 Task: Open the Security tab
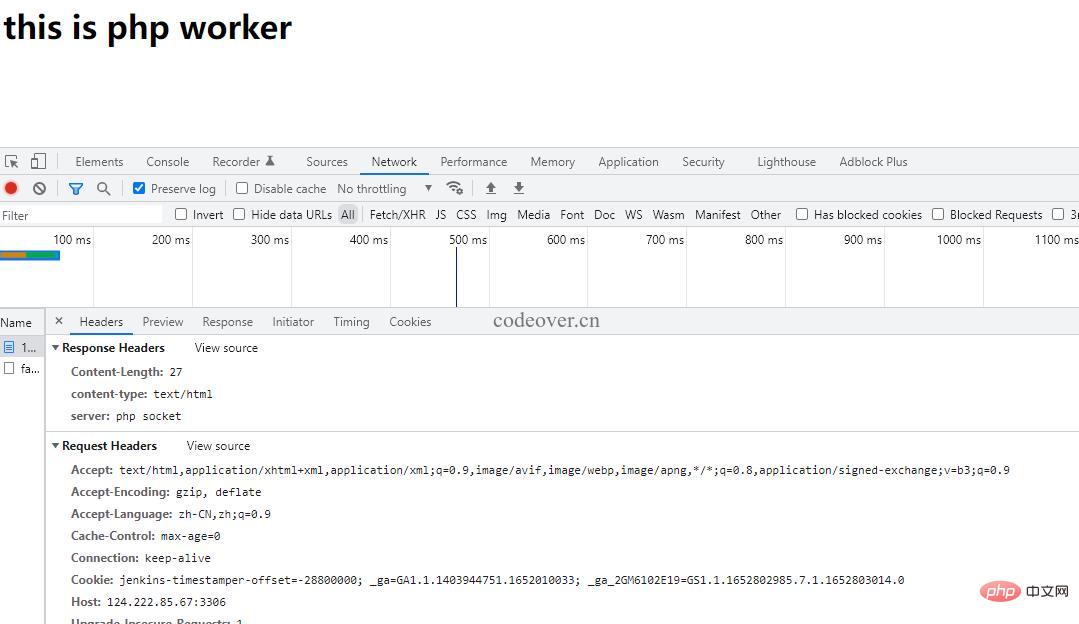tap(703, 162)
